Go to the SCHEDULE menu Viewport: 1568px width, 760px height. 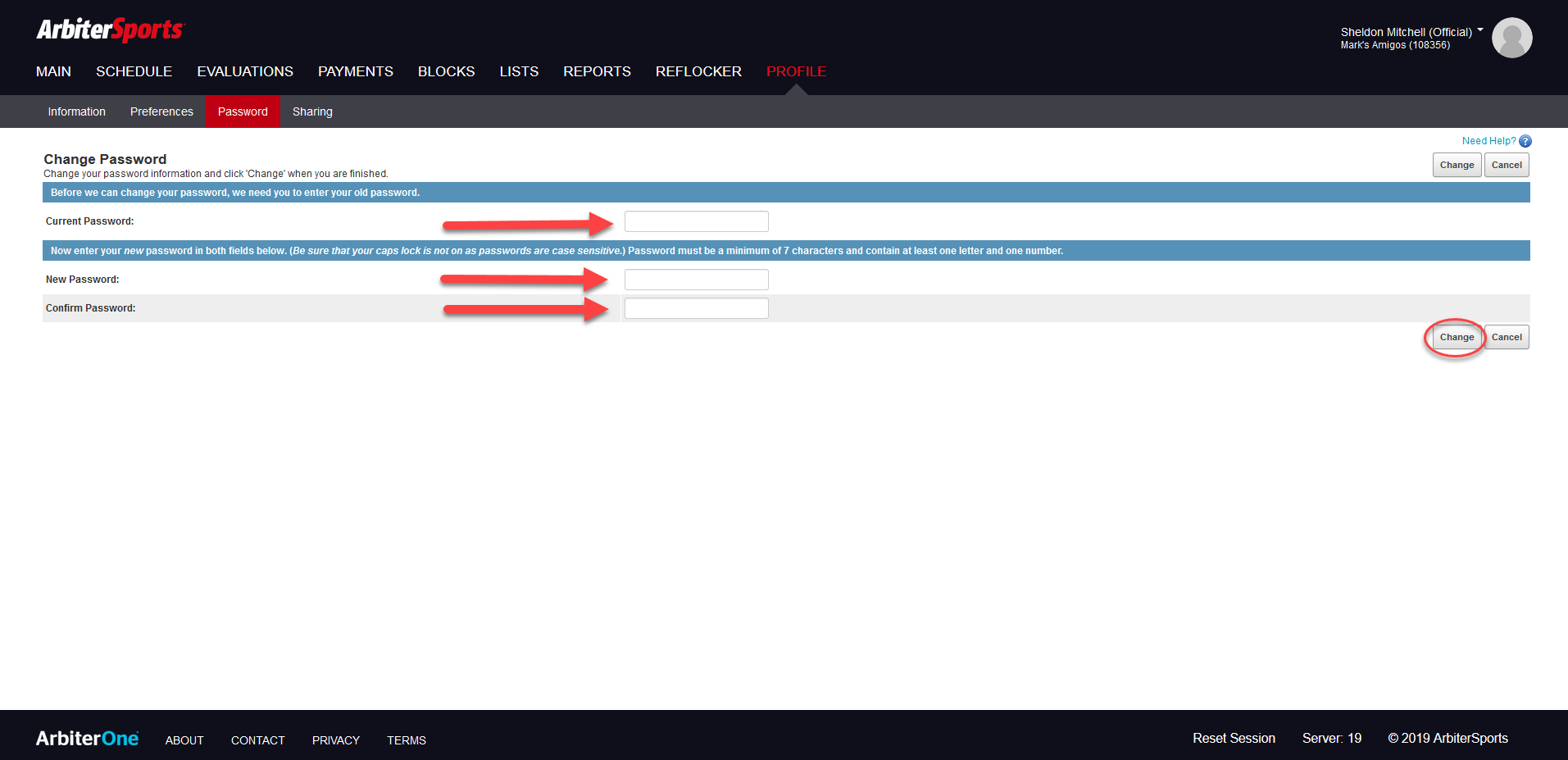pyautogui.click(x=134, y=71)
